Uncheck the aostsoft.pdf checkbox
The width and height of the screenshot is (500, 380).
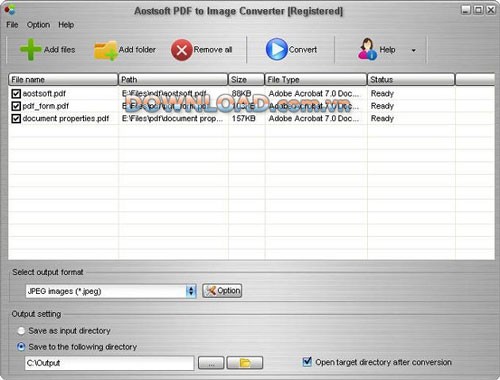[x=16, y=94]
